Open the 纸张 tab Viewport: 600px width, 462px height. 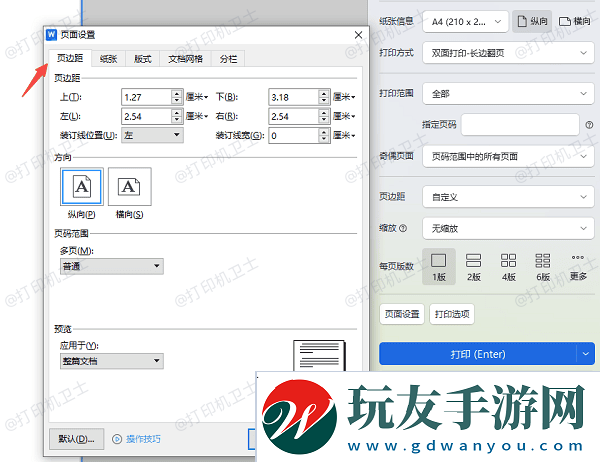click(x=108, y=59)
